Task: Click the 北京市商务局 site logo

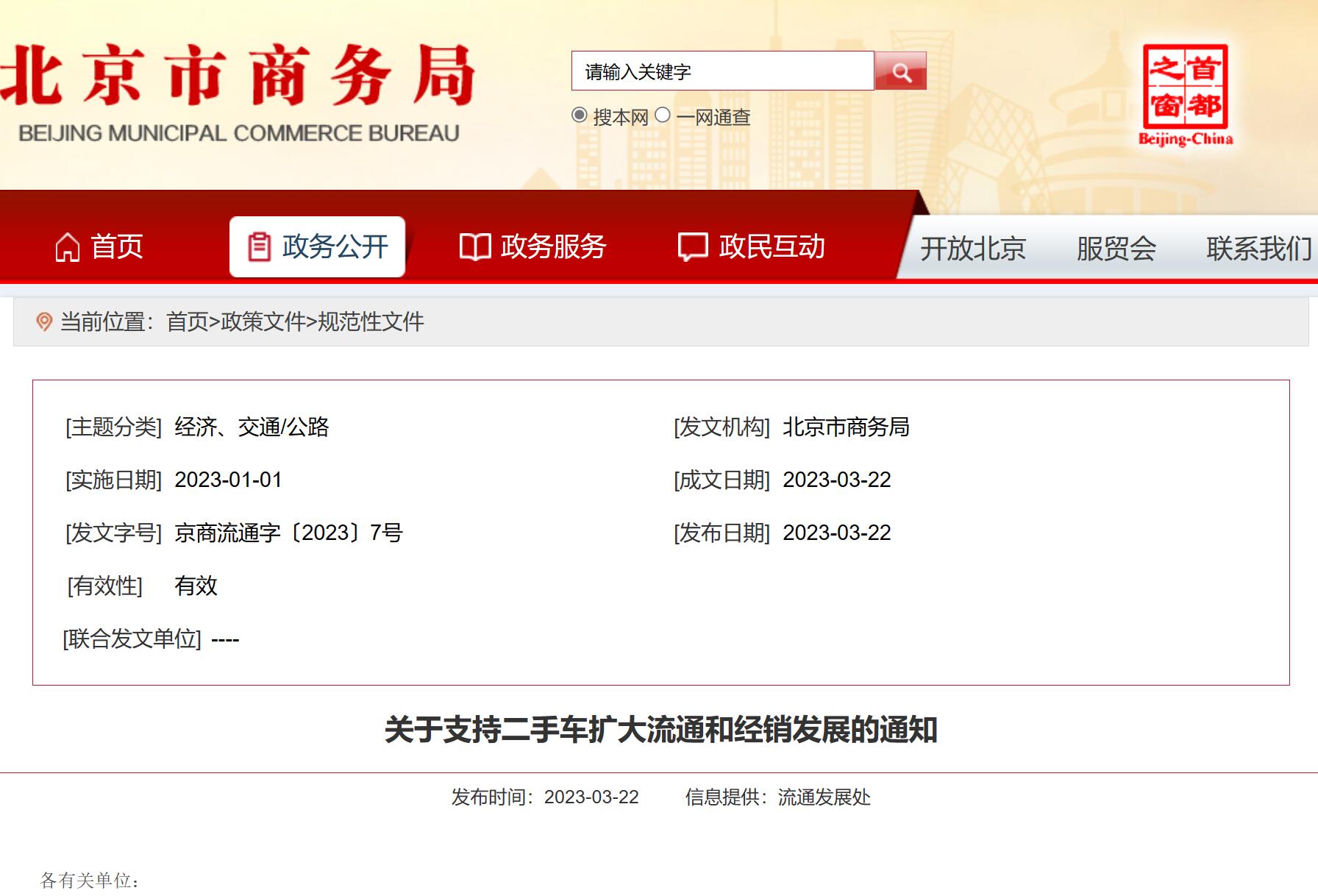Action: click(238, 92)
